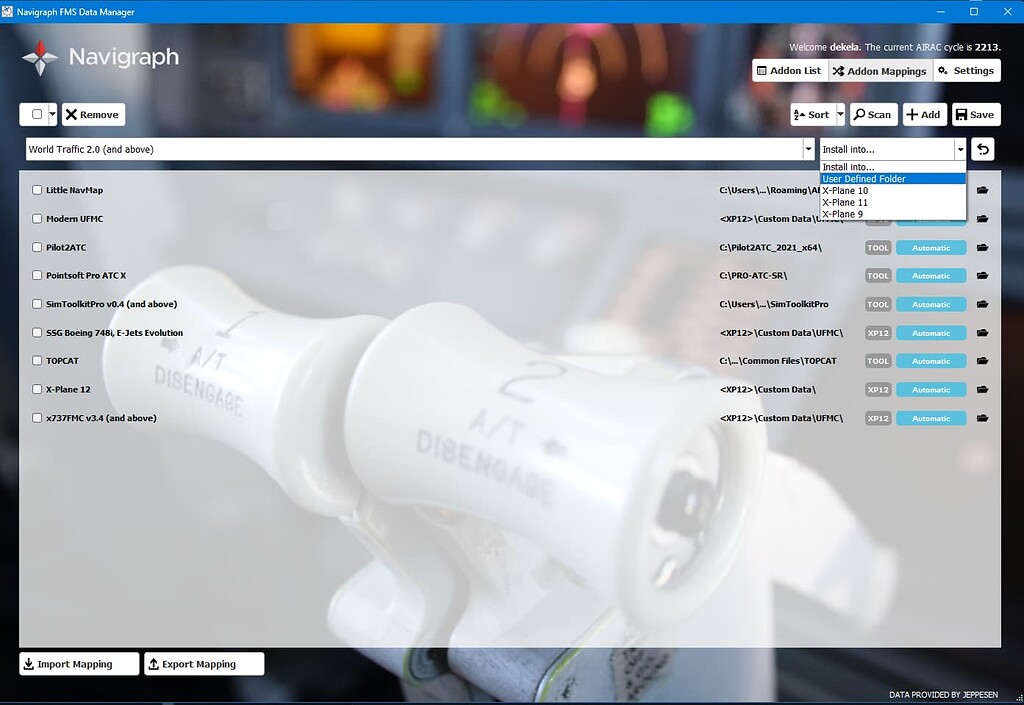Click the Remove button

pyautogui.click(x=93, y=113)
